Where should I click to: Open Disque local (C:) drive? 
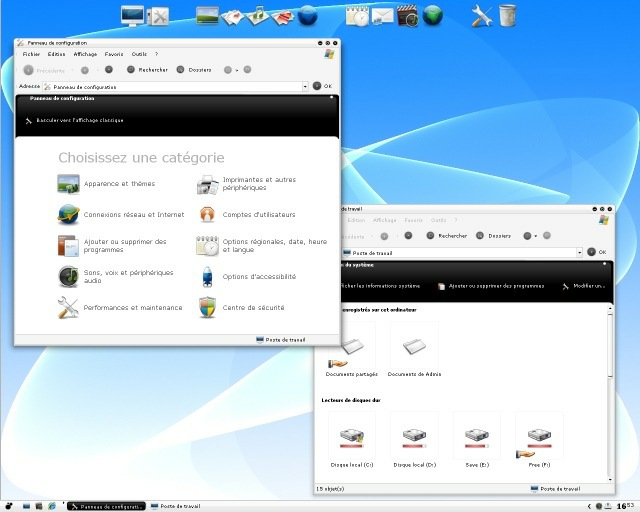point(352,440)
